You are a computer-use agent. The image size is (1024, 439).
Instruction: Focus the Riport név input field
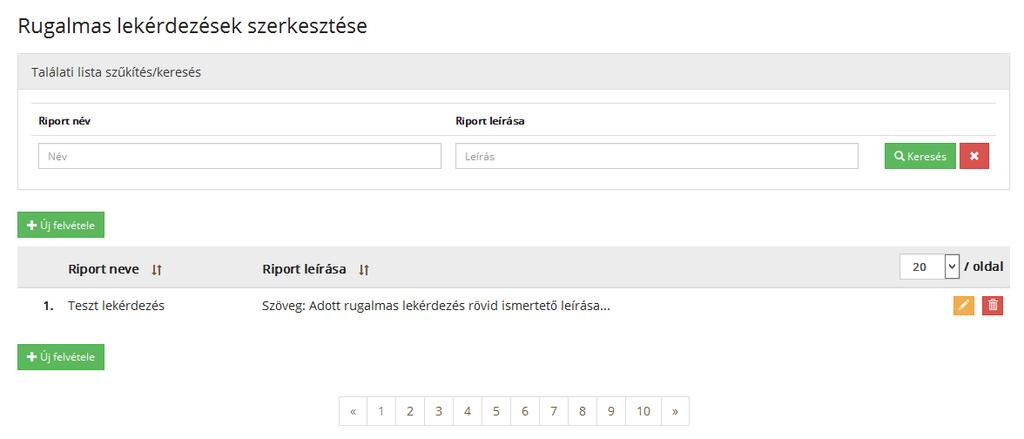click(x=240, y=156)
